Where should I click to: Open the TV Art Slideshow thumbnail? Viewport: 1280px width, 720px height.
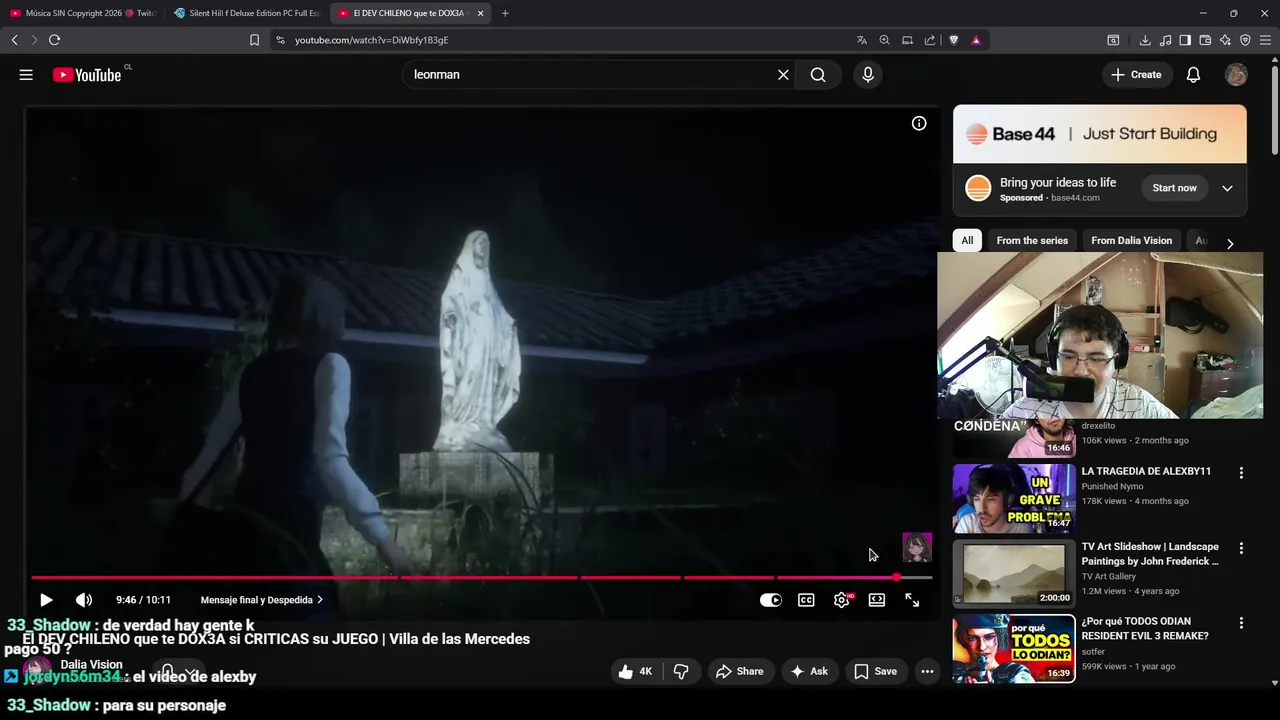(x=1014, y=574)
